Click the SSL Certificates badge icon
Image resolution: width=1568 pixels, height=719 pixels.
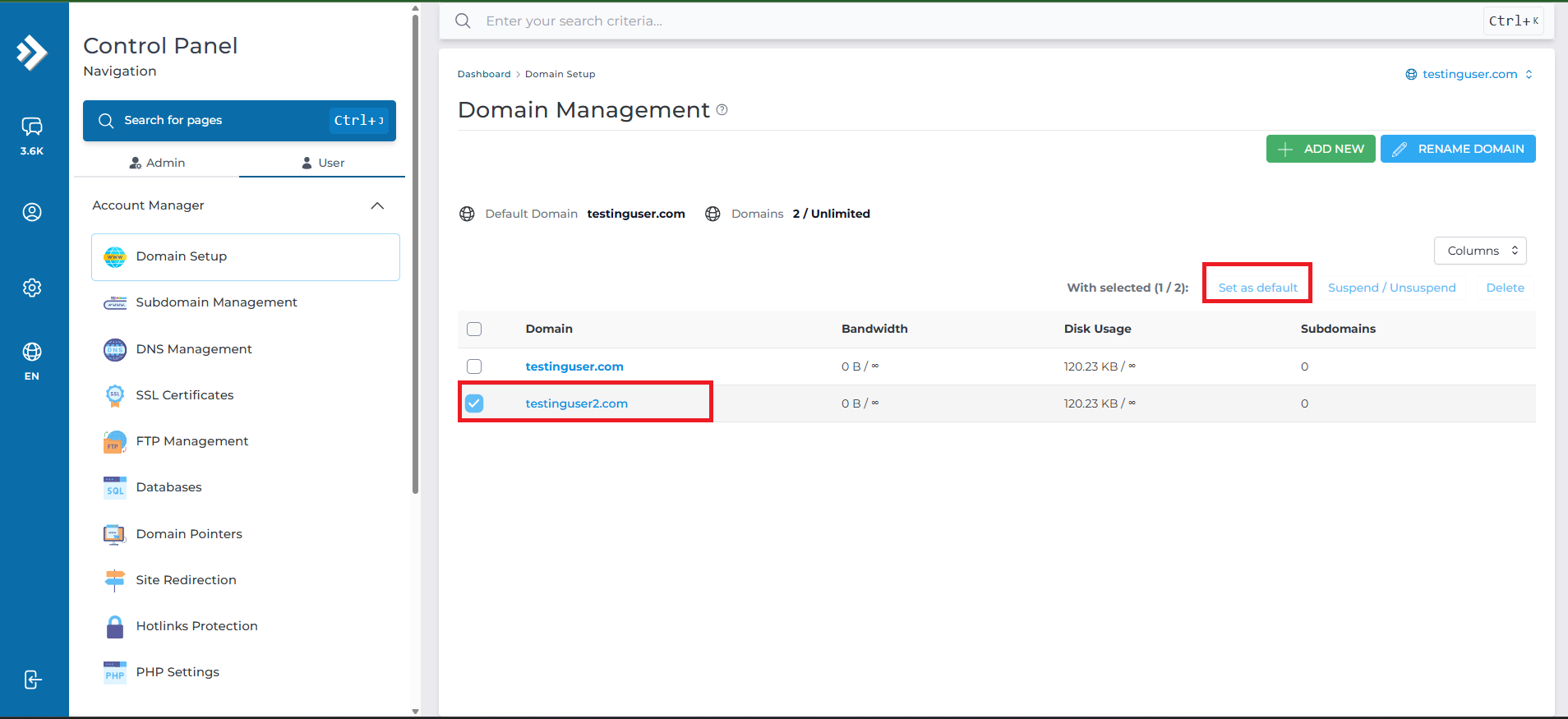[115, 395]
